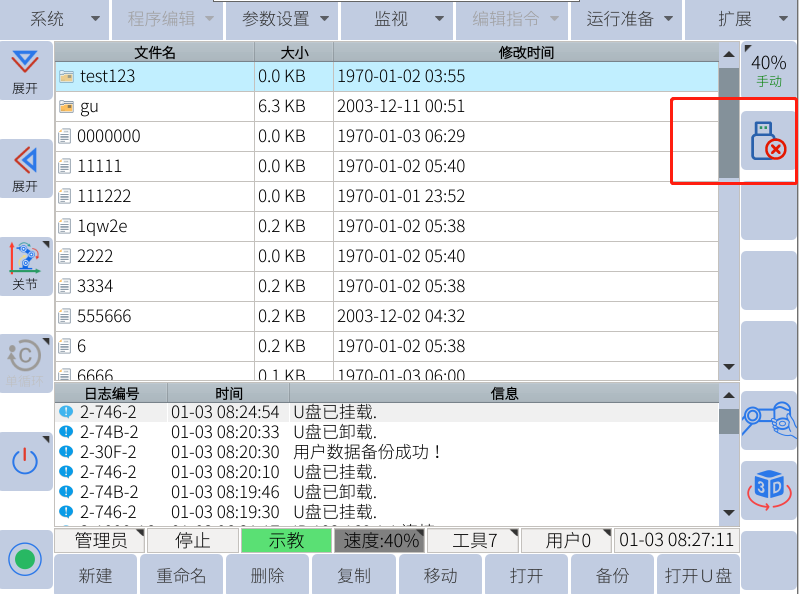Click the 备份 backup button
The image size is (799, 594).
pos(611,576)
